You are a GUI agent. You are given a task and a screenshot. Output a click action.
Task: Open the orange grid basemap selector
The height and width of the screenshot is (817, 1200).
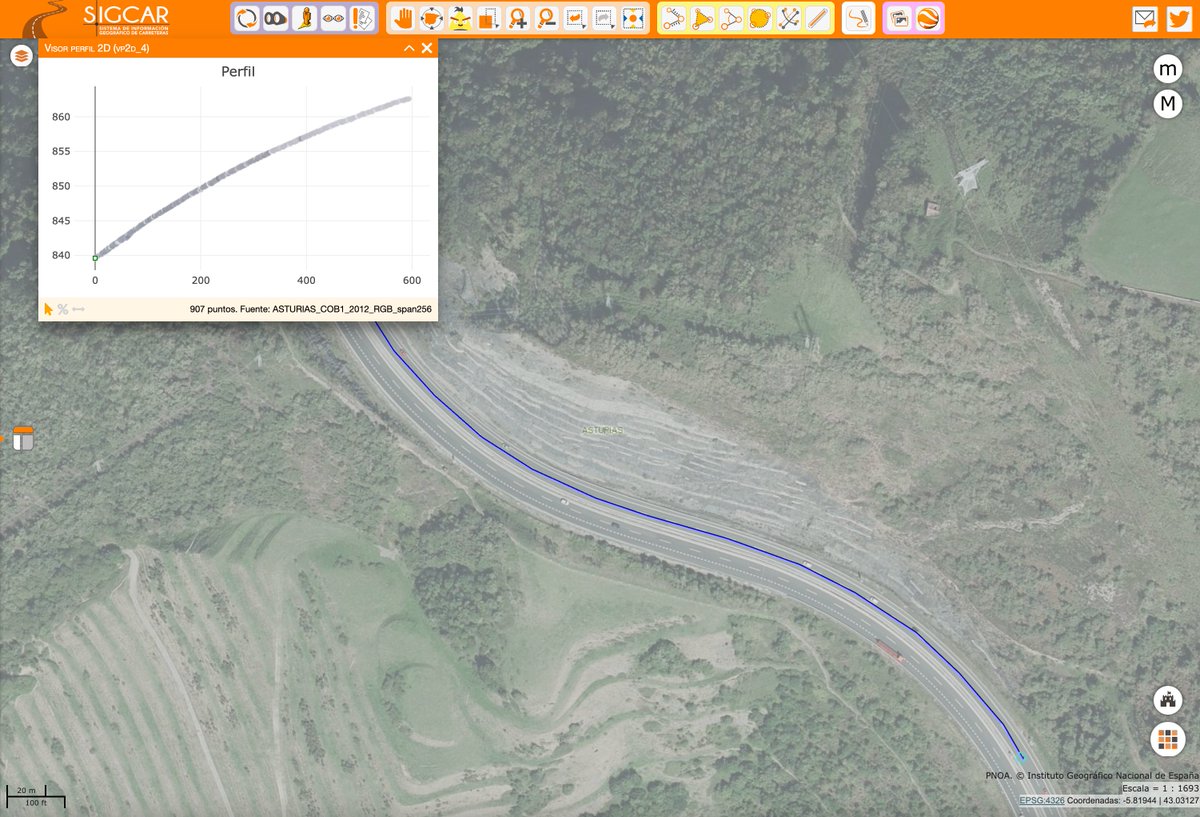(1167, 739)
